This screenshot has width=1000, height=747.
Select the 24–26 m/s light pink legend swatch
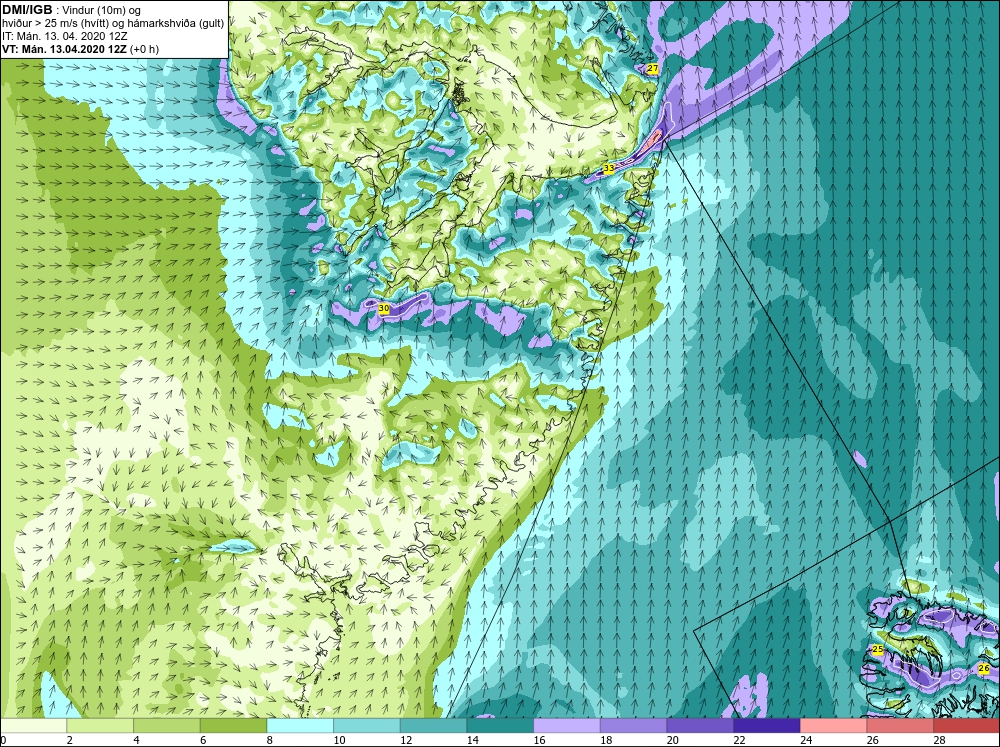pos(833,726)
